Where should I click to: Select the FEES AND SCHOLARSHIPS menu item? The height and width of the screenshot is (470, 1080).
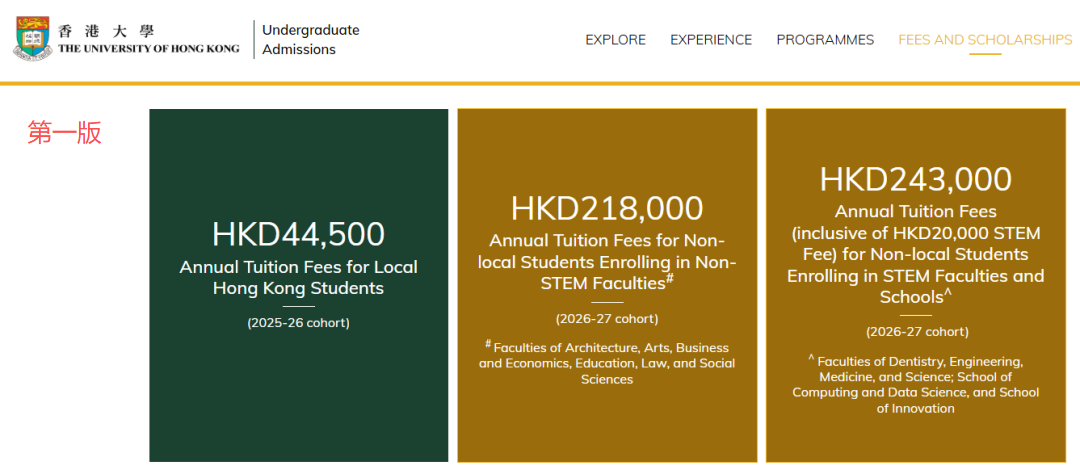[x=985, y=40]
